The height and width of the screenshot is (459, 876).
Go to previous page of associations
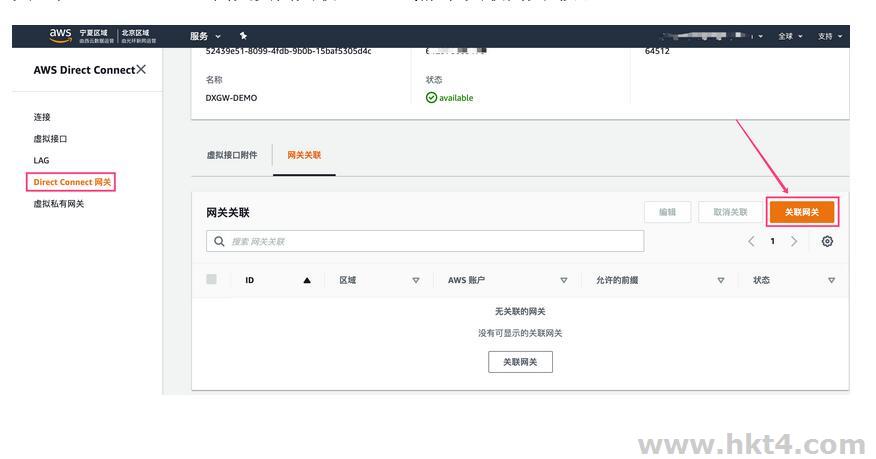(x=751, y=241)
